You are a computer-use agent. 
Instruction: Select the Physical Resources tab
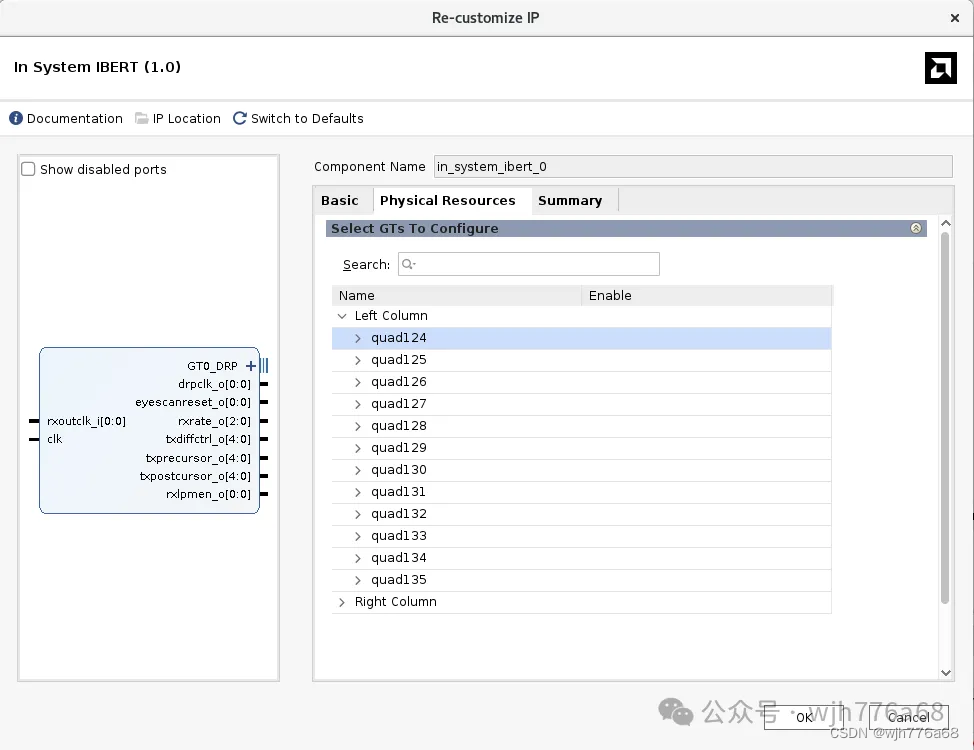pyautogui.click(x=448, y=201)
